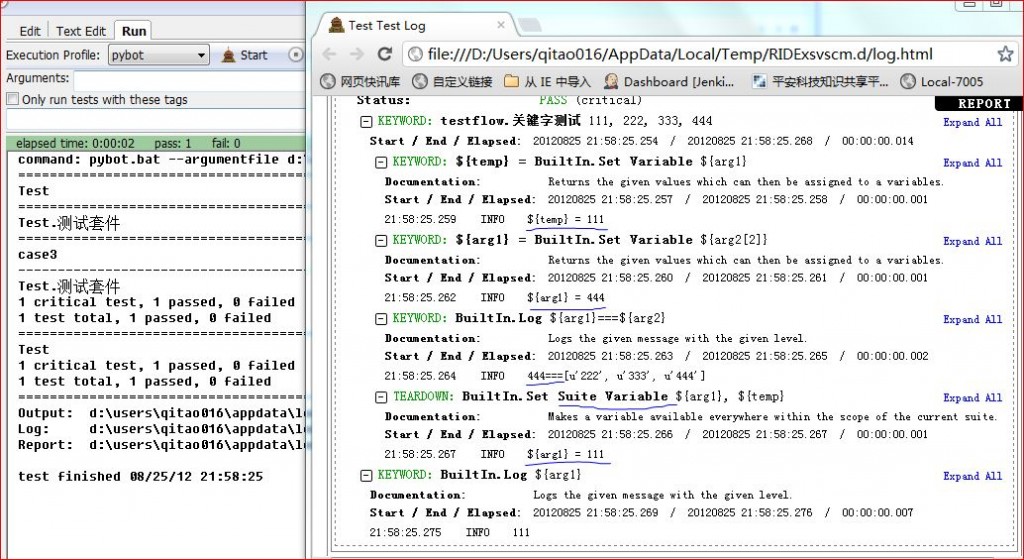Switch to the Text Edit tab

tap(80, 31)
